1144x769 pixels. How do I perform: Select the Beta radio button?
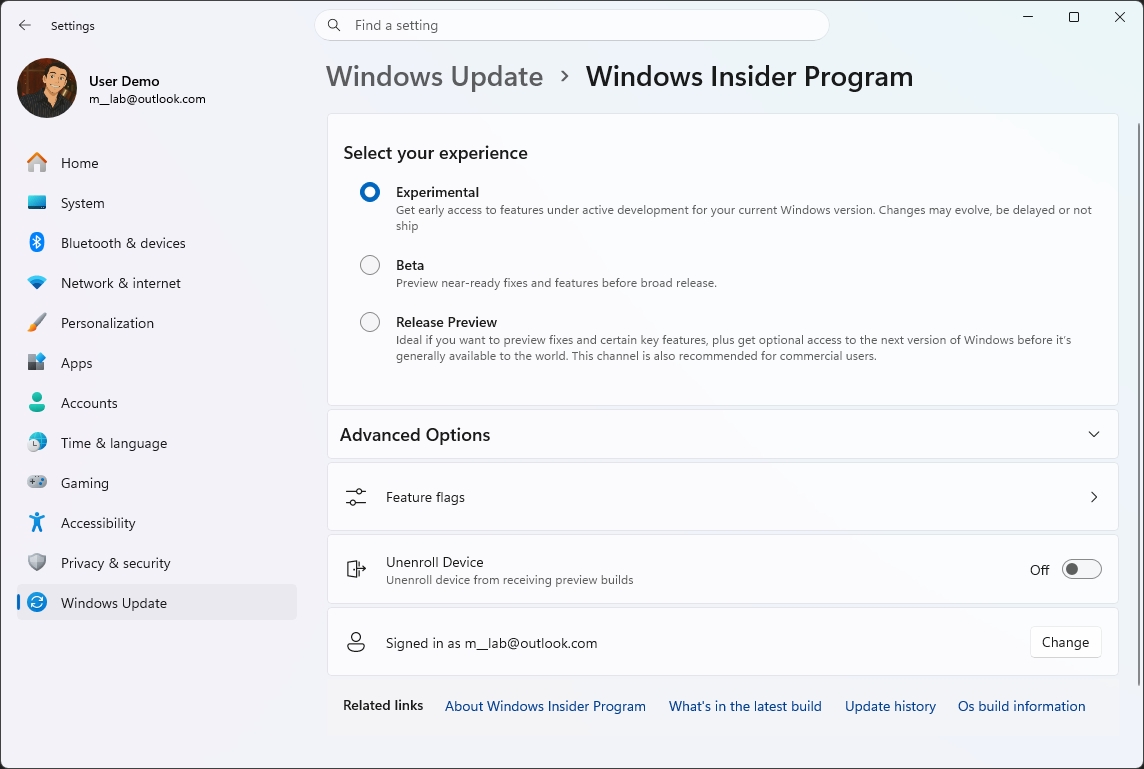370,265
